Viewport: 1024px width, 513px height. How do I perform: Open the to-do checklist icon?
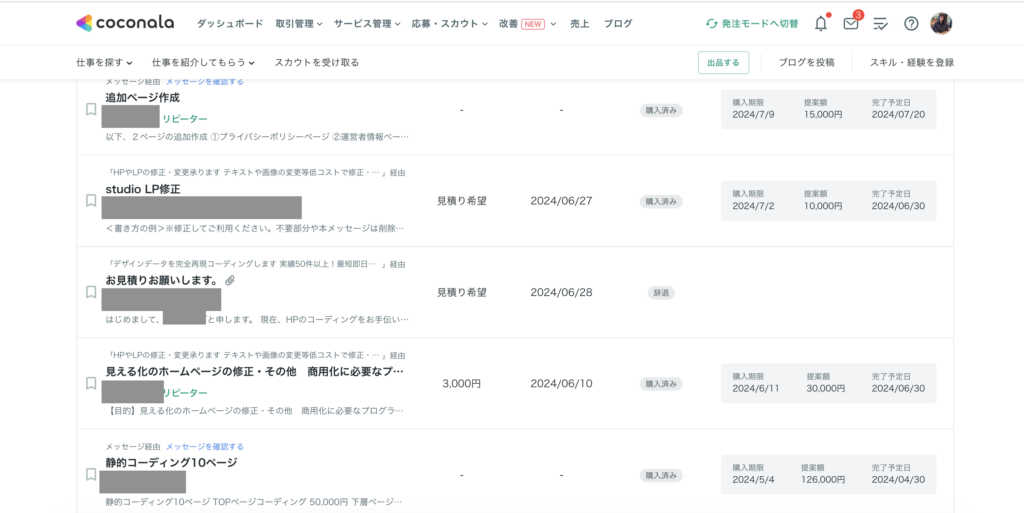[x=880, y=24]
